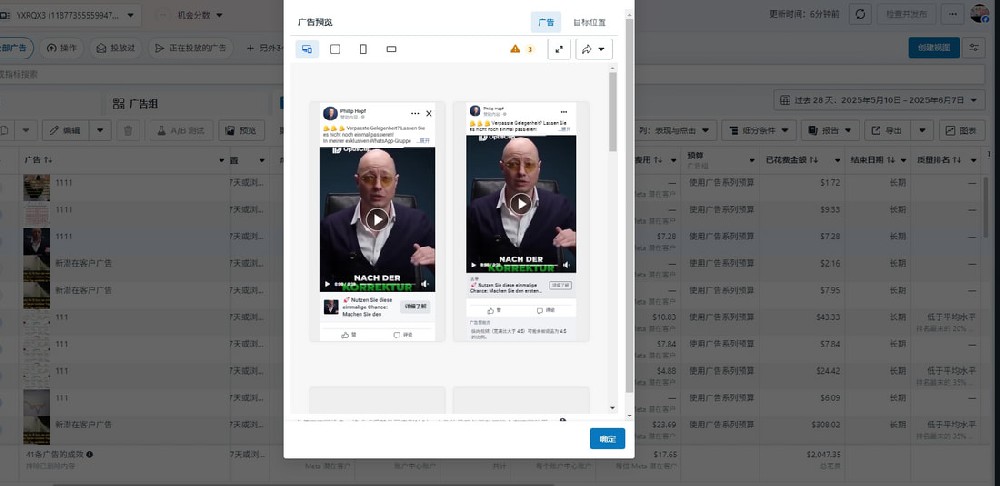
Task: Click the profile avatar at top right
Action: [x=980, y=13]
